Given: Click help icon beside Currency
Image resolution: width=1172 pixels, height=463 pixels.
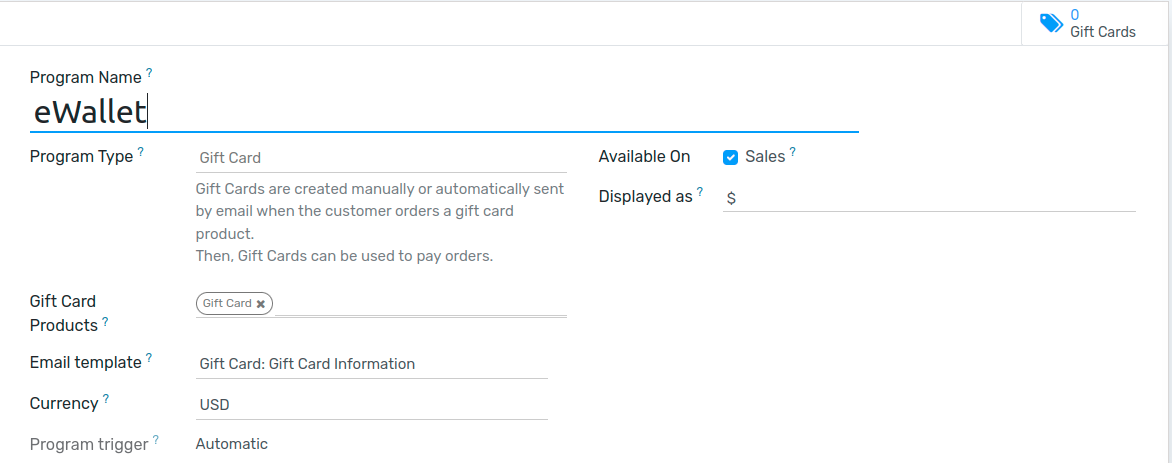Looking at the screenshot, I should point(106,398).
